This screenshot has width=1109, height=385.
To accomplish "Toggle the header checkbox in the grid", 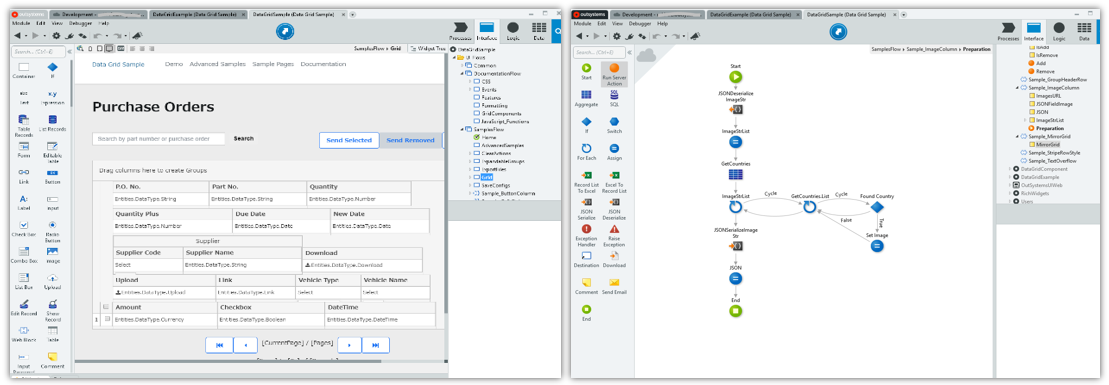I will [106, 307].
